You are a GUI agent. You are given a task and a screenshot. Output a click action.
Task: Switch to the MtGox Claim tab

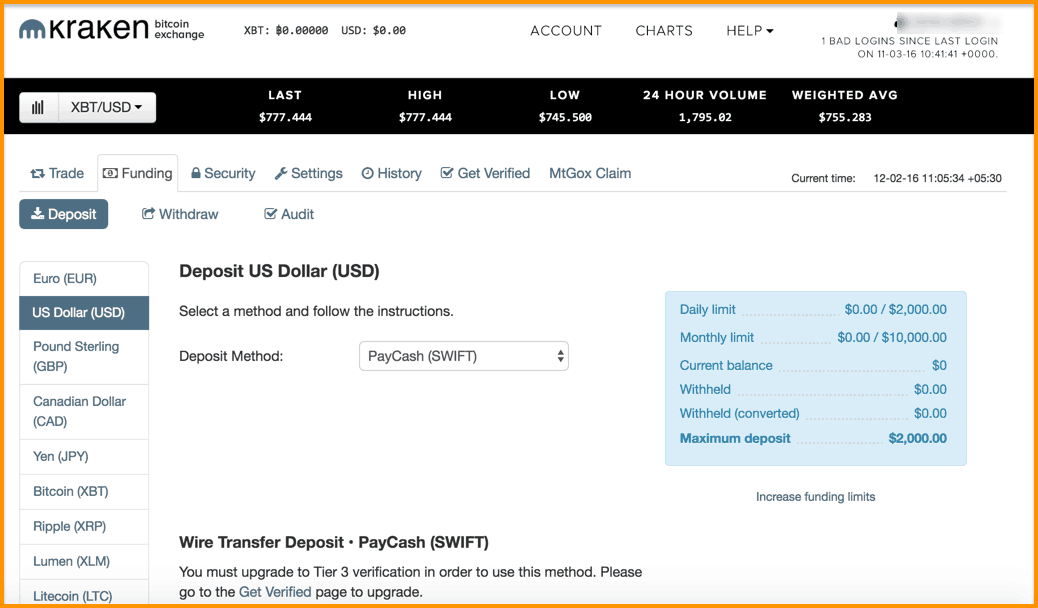pyautogui.click(x=590, y=174)
